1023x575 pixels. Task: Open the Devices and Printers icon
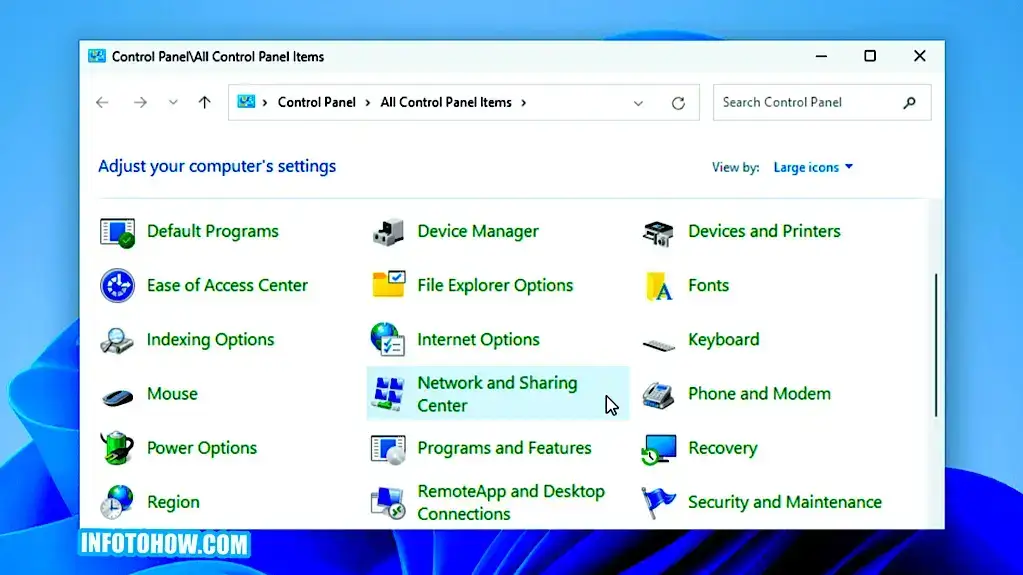pos(658,233)
